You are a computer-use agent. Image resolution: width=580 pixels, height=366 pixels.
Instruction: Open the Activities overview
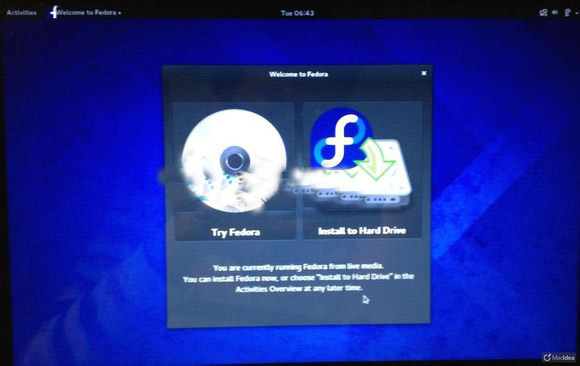tap(21, 13)
